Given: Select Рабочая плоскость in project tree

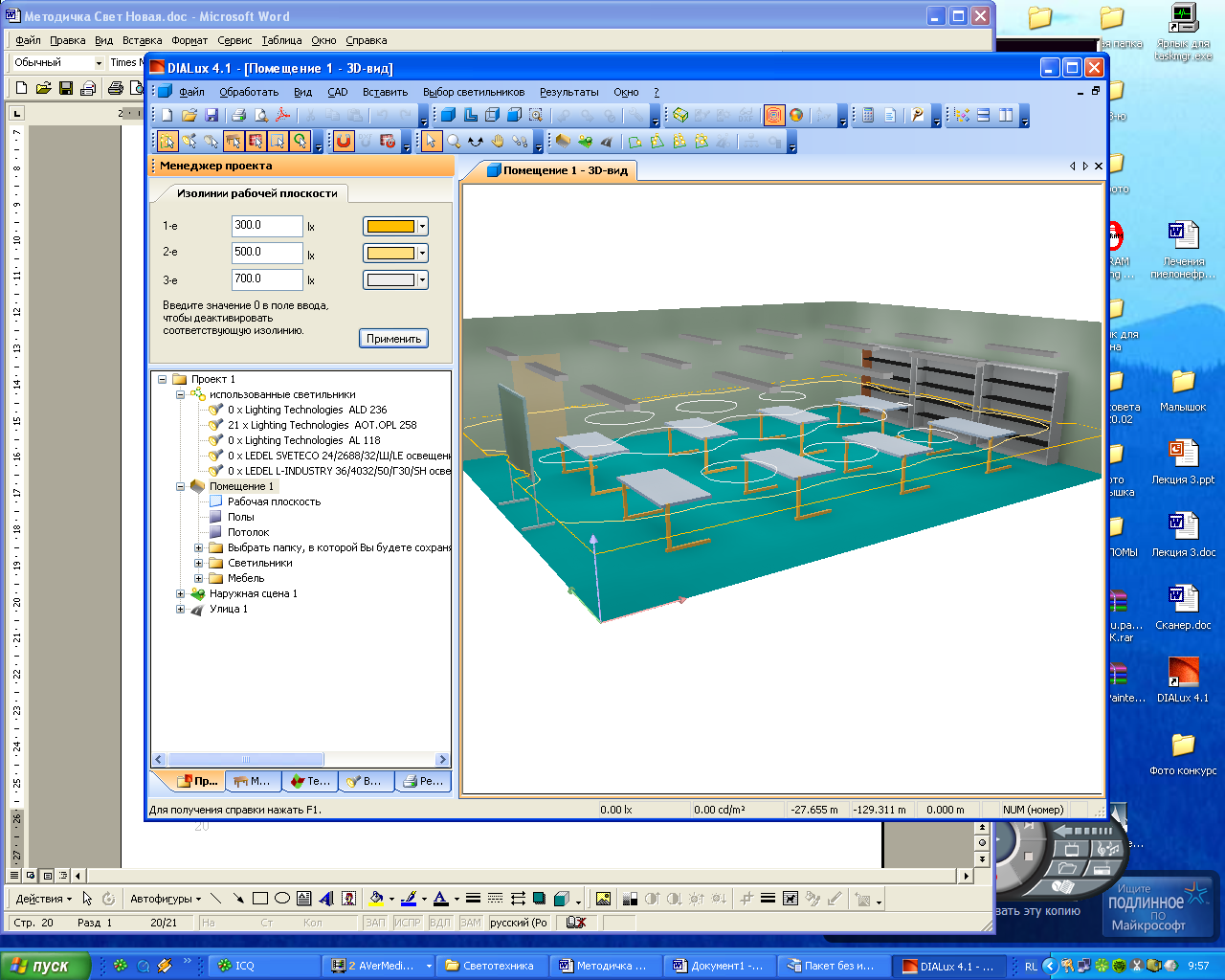Looking at the screenshot, I should click(274, 501).
